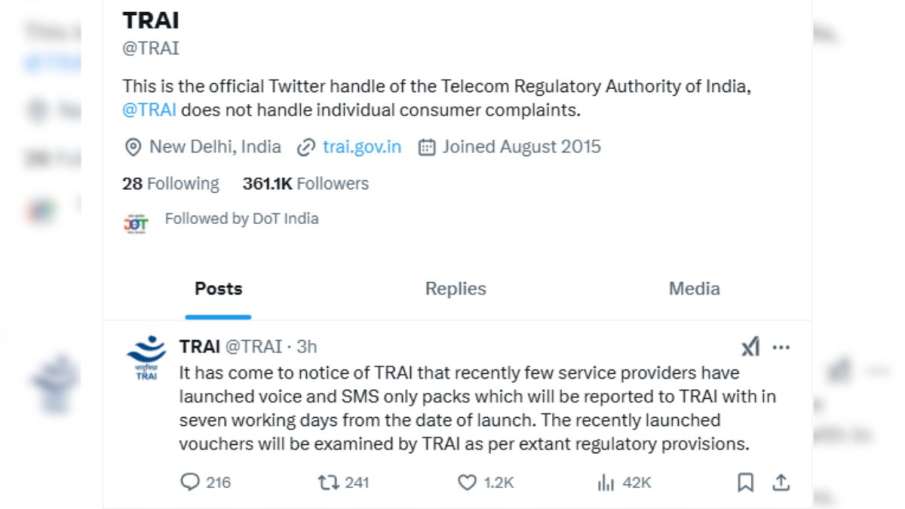Click the Grok xI icon on tweet
The height and width of the screenshot is (509, 905).
click(750, 347)
